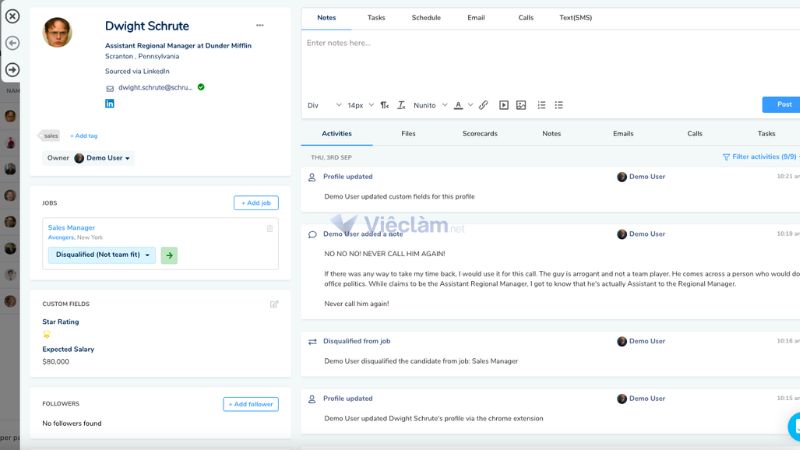Open Dwight's LinkedIn profile icon

coord(110,104)
